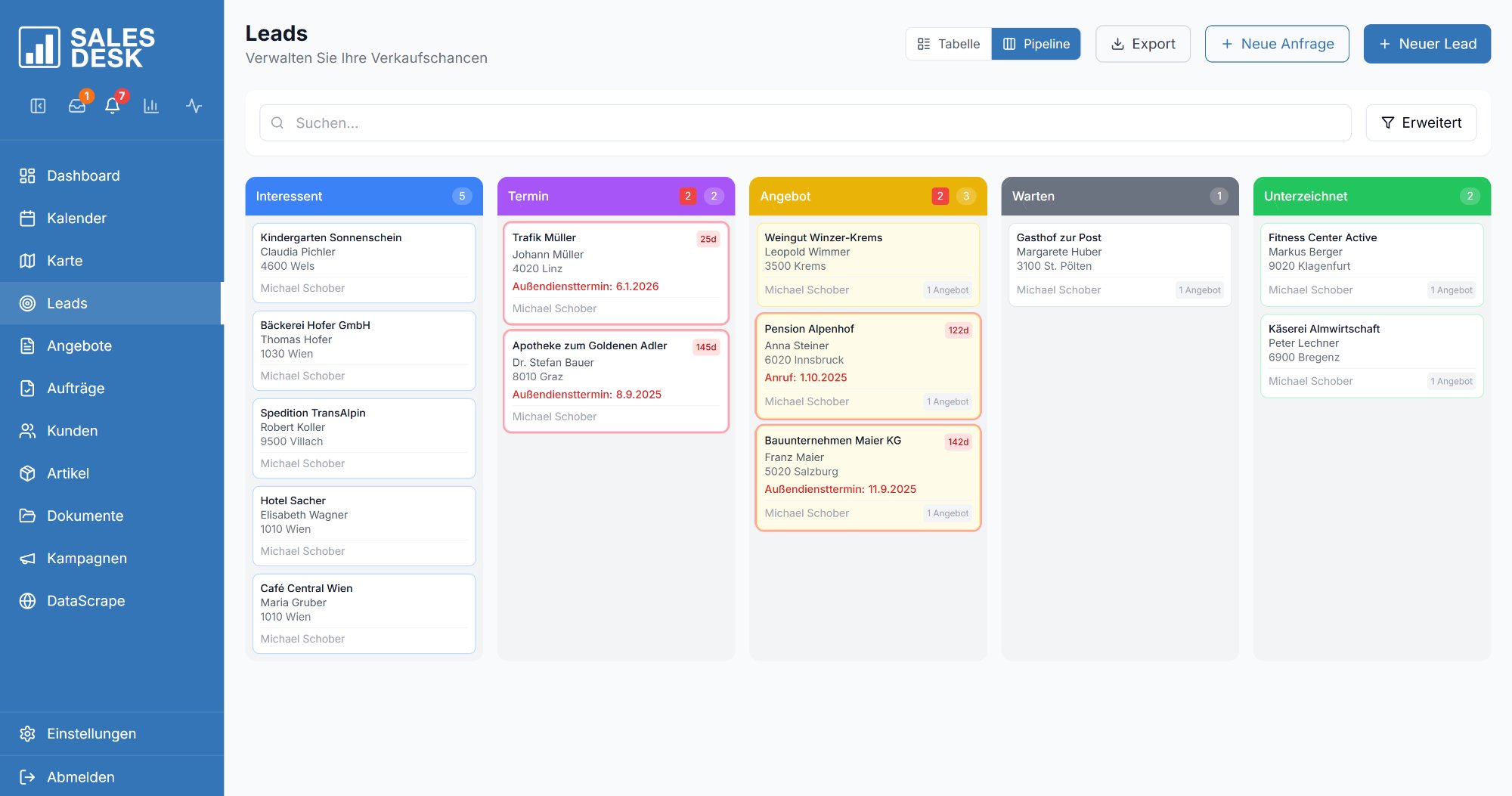Open the Karte section in the sidebar
The height and width of the screenshot is (796, 1512).
[x=64, y=261]
